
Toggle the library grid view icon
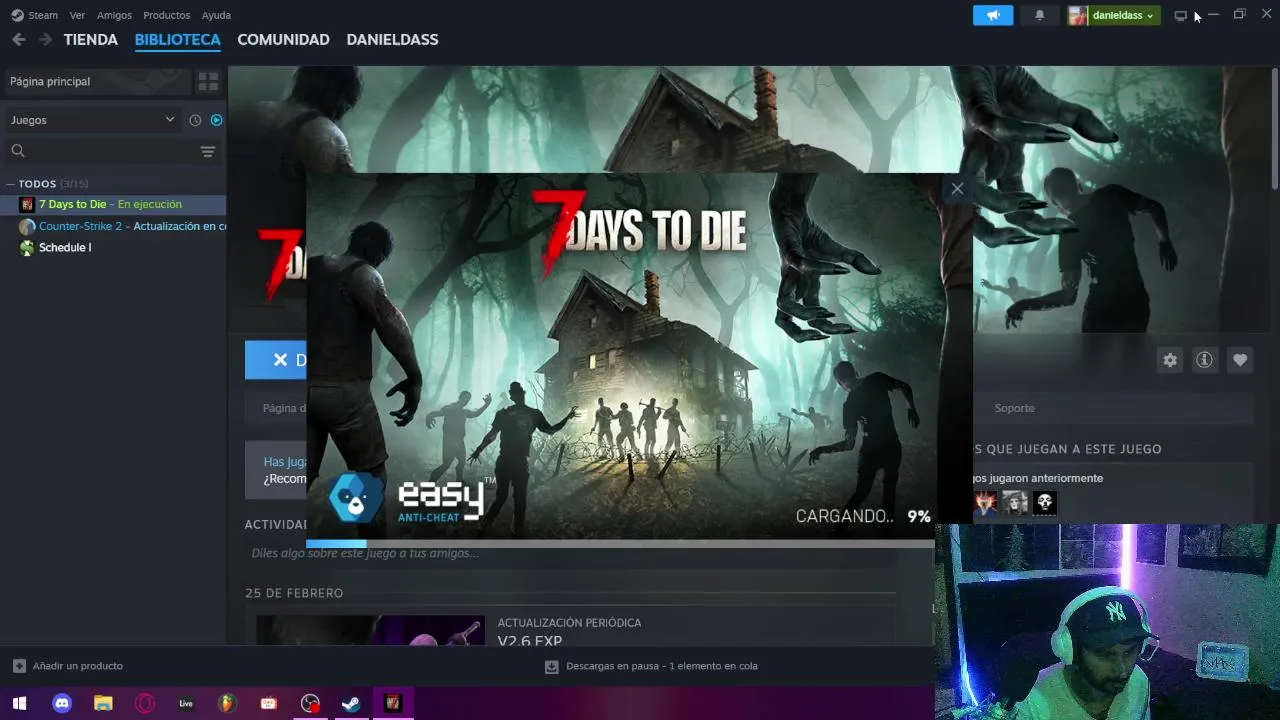[x=208, y=81]
